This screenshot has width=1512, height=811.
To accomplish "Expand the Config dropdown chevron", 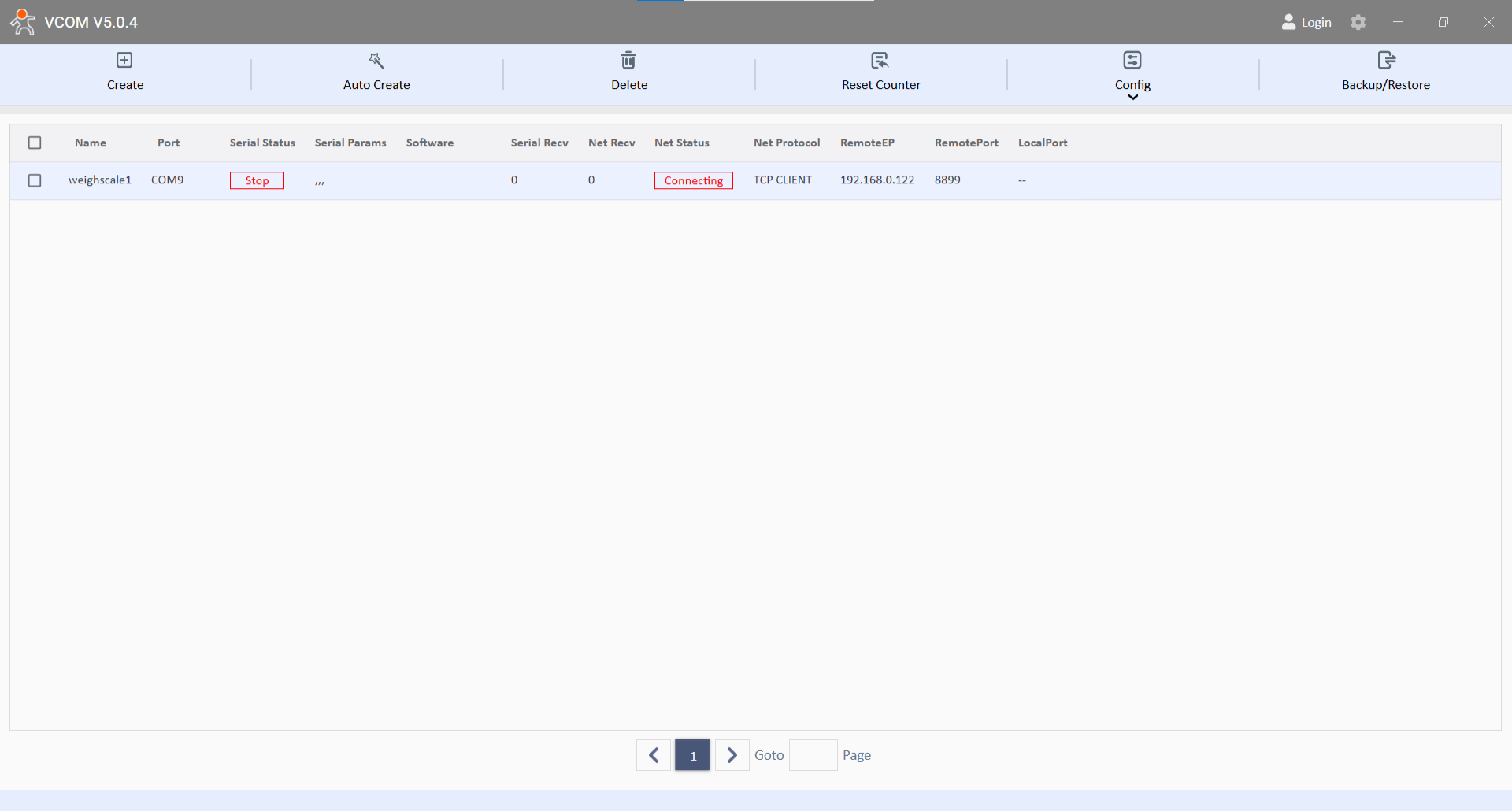I will pos(1133,97).
